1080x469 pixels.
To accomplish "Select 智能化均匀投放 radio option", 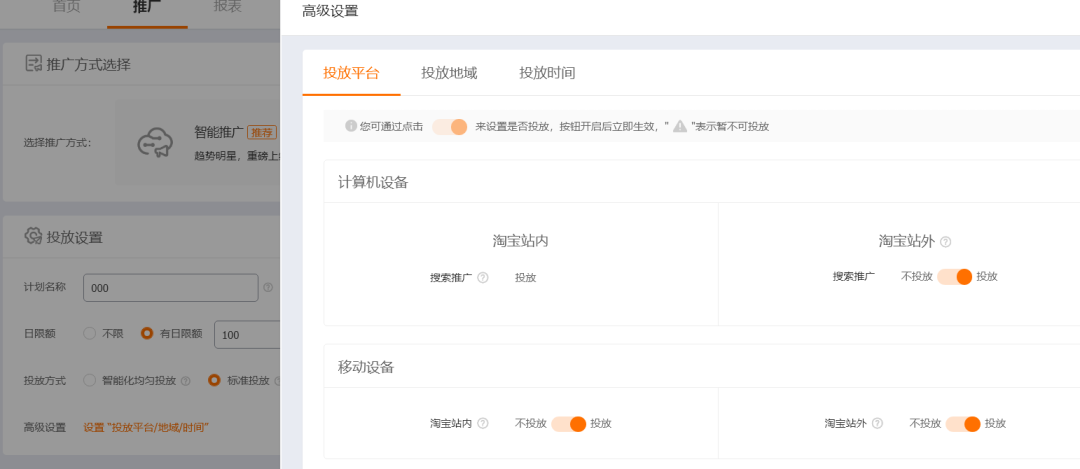I will pyautogui.click(x=90, y=381).
